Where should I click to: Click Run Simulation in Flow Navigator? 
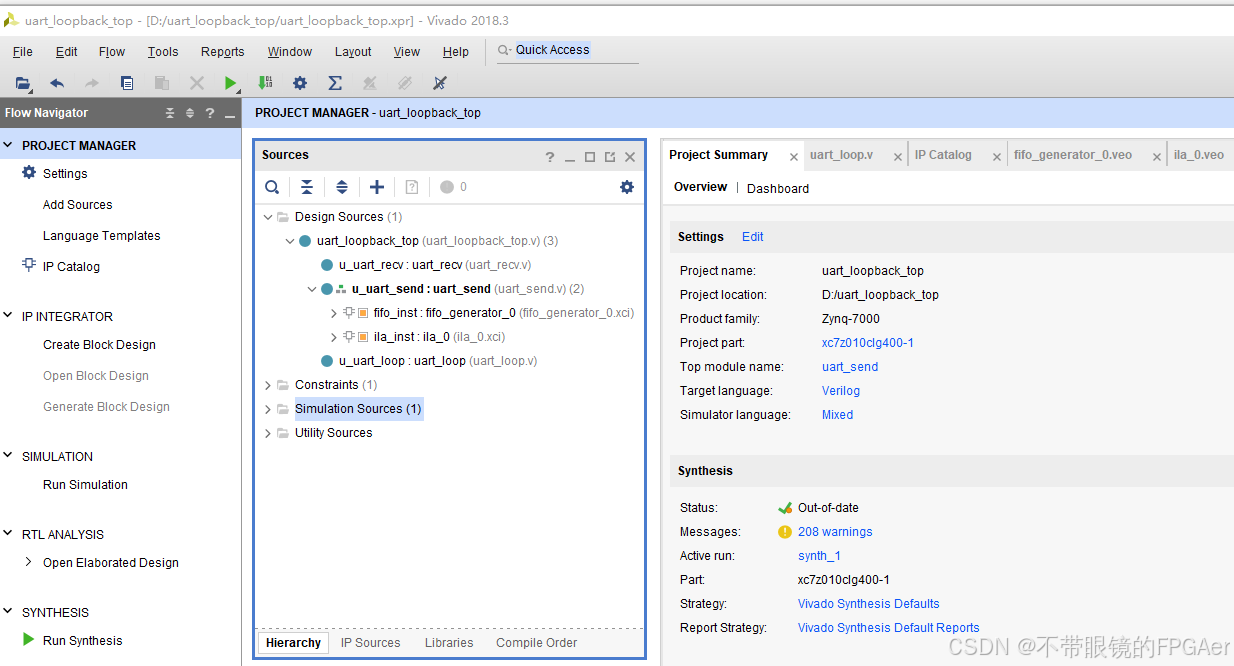85,485
